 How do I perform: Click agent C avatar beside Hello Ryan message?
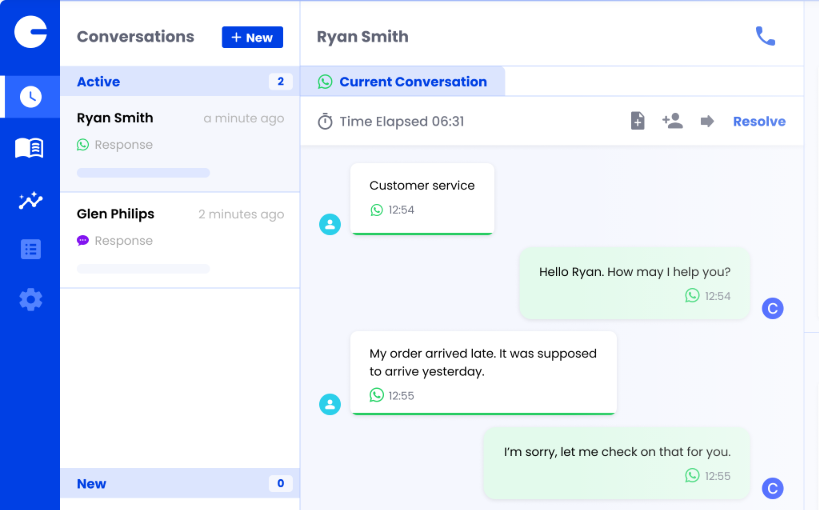click(772, 308)
